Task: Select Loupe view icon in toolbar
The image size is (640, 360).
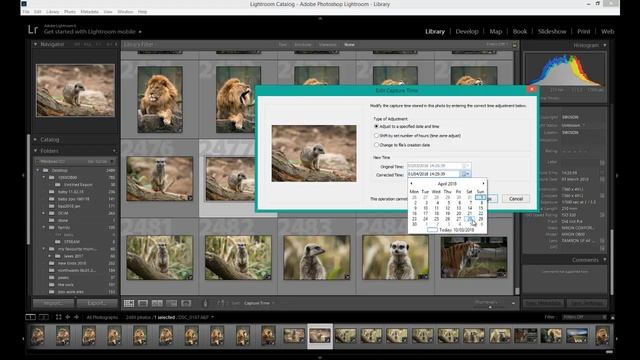Action: [x=143, y=303]
